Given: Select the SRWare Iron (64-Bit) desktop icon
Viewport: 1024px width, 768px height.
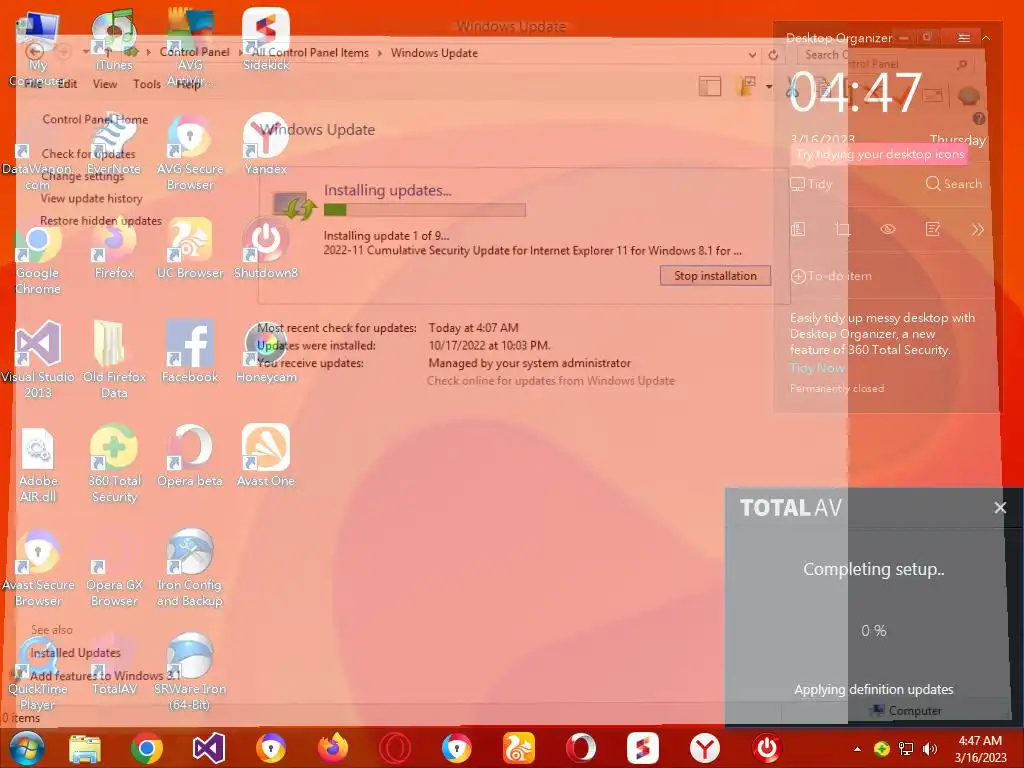Looking at the screenshot, I should [x=190, y=671].
